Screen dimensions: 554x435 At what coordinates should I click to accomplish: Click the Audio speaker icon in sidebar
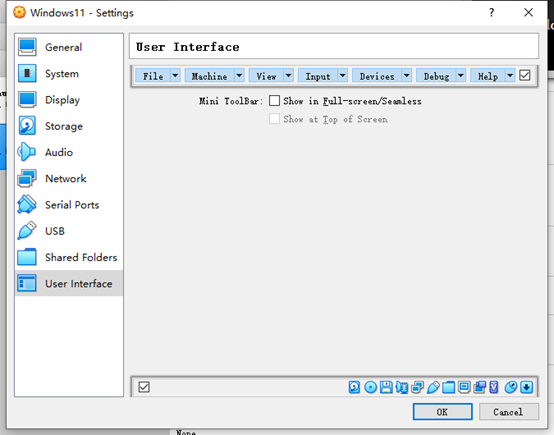pos(27,152)
